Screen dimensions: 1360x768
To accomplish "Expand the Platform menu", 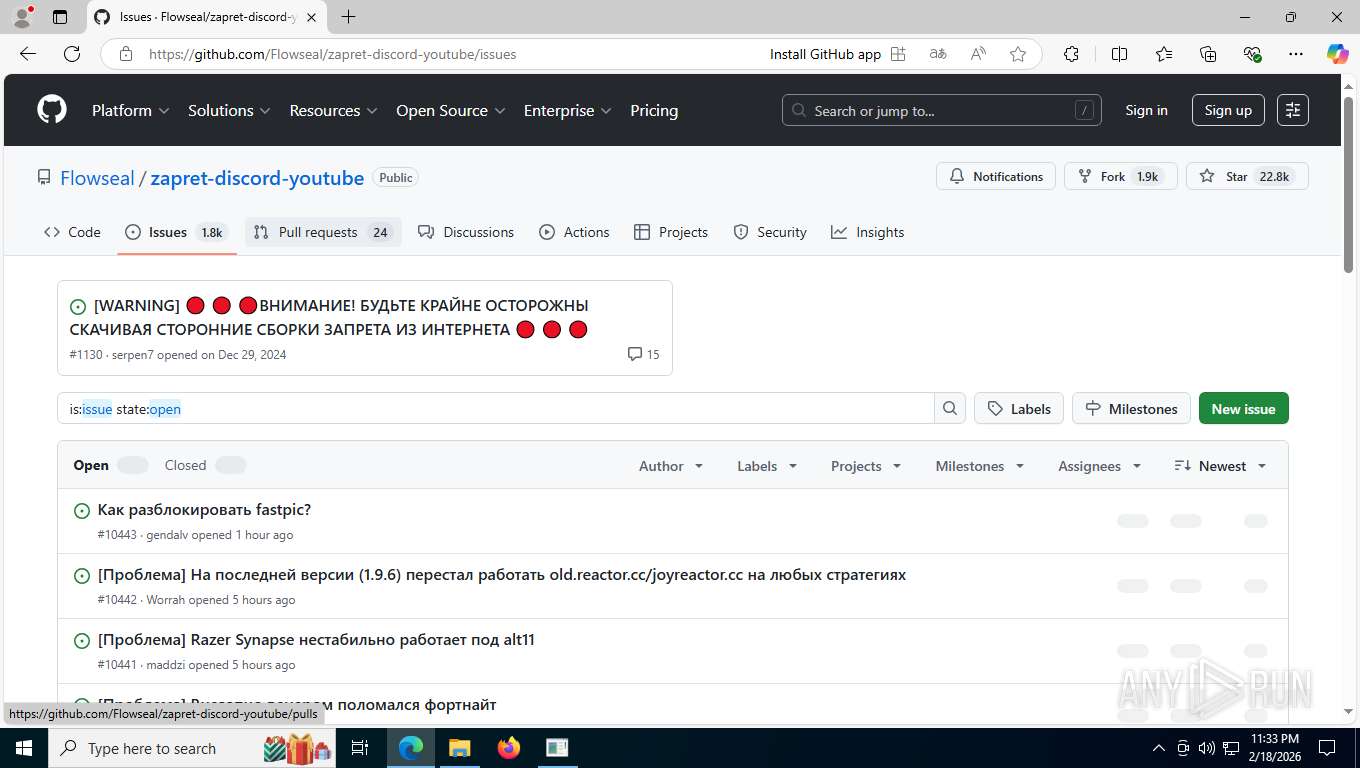I will tap(131, 111).
